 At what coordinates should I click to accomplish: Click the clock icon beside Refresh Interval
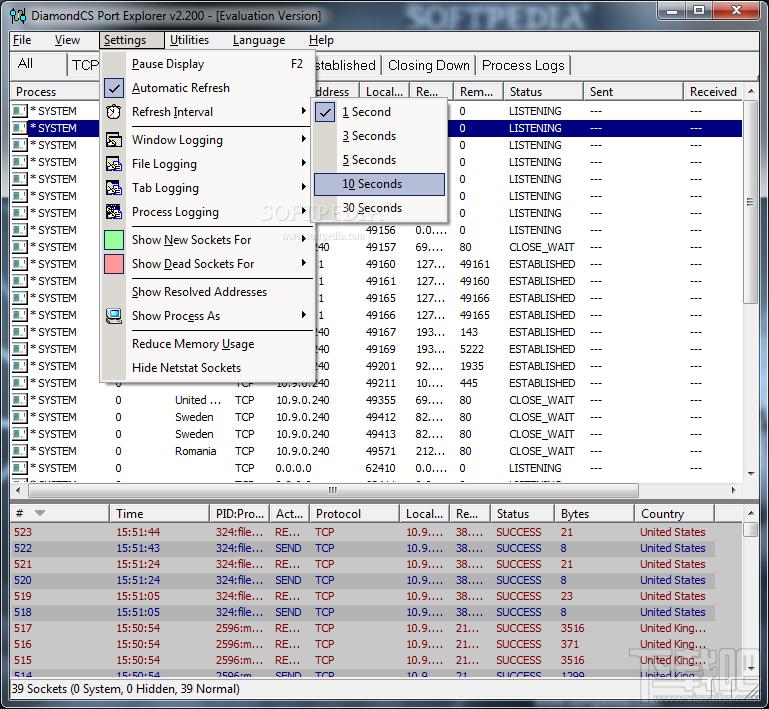tap(114, 112)
